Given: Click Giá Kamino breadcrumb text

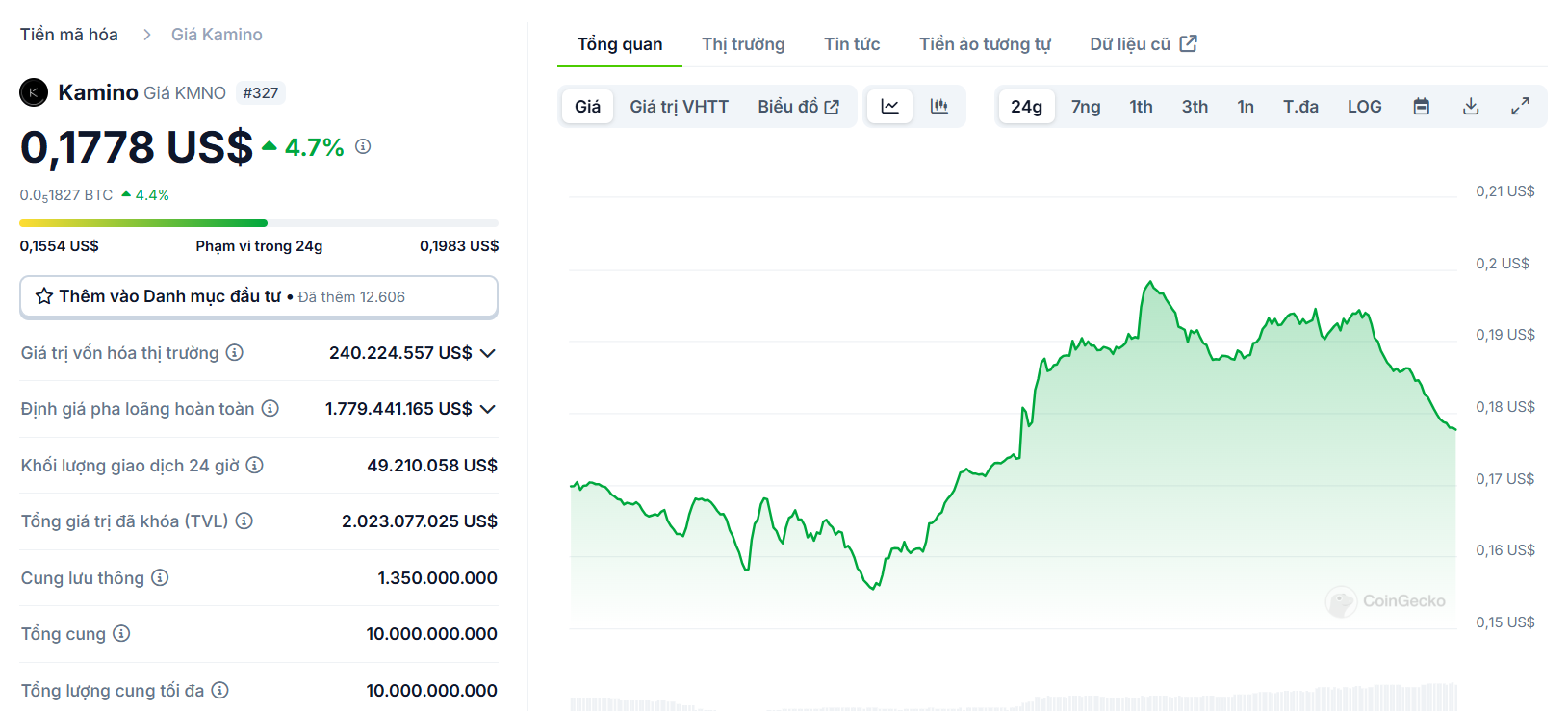Looking at the screenshot, I should pyautogui.click(x=217, y=35).
